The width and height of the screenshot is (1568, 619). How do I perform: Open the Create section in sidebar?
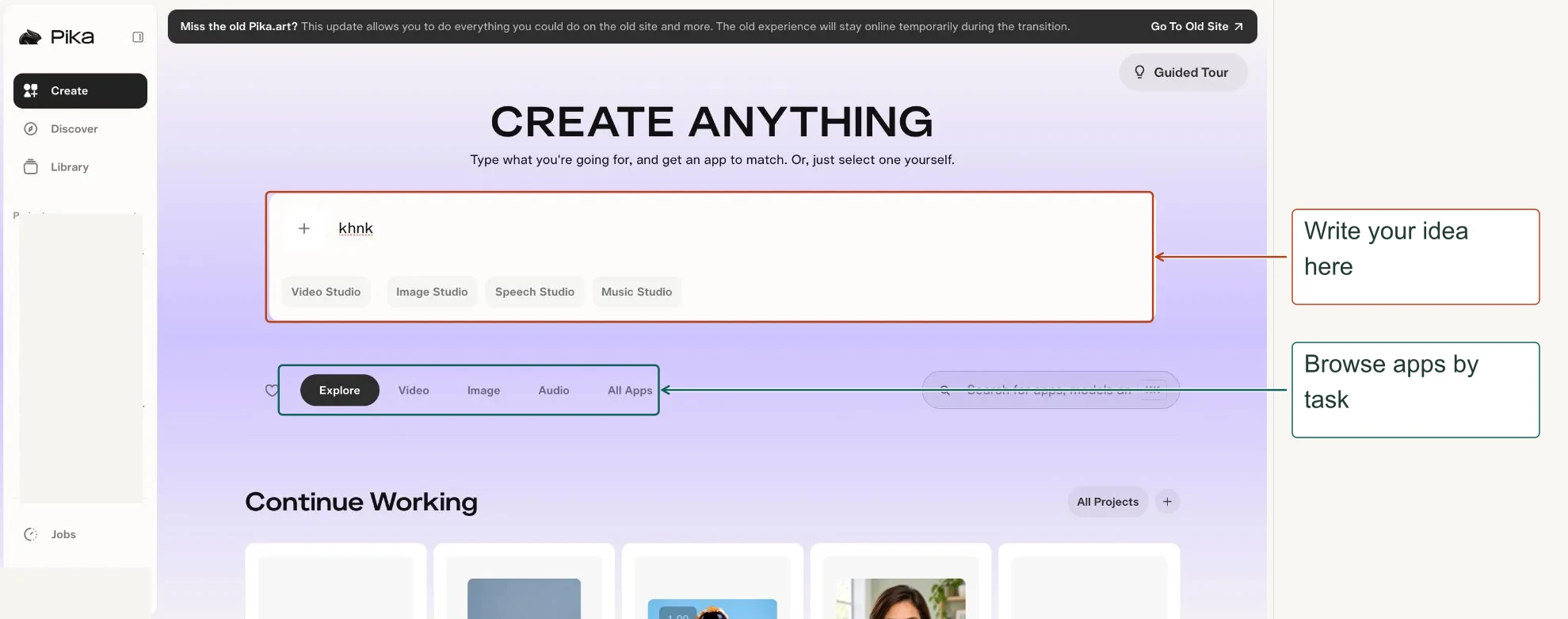(x=80, y=91)
